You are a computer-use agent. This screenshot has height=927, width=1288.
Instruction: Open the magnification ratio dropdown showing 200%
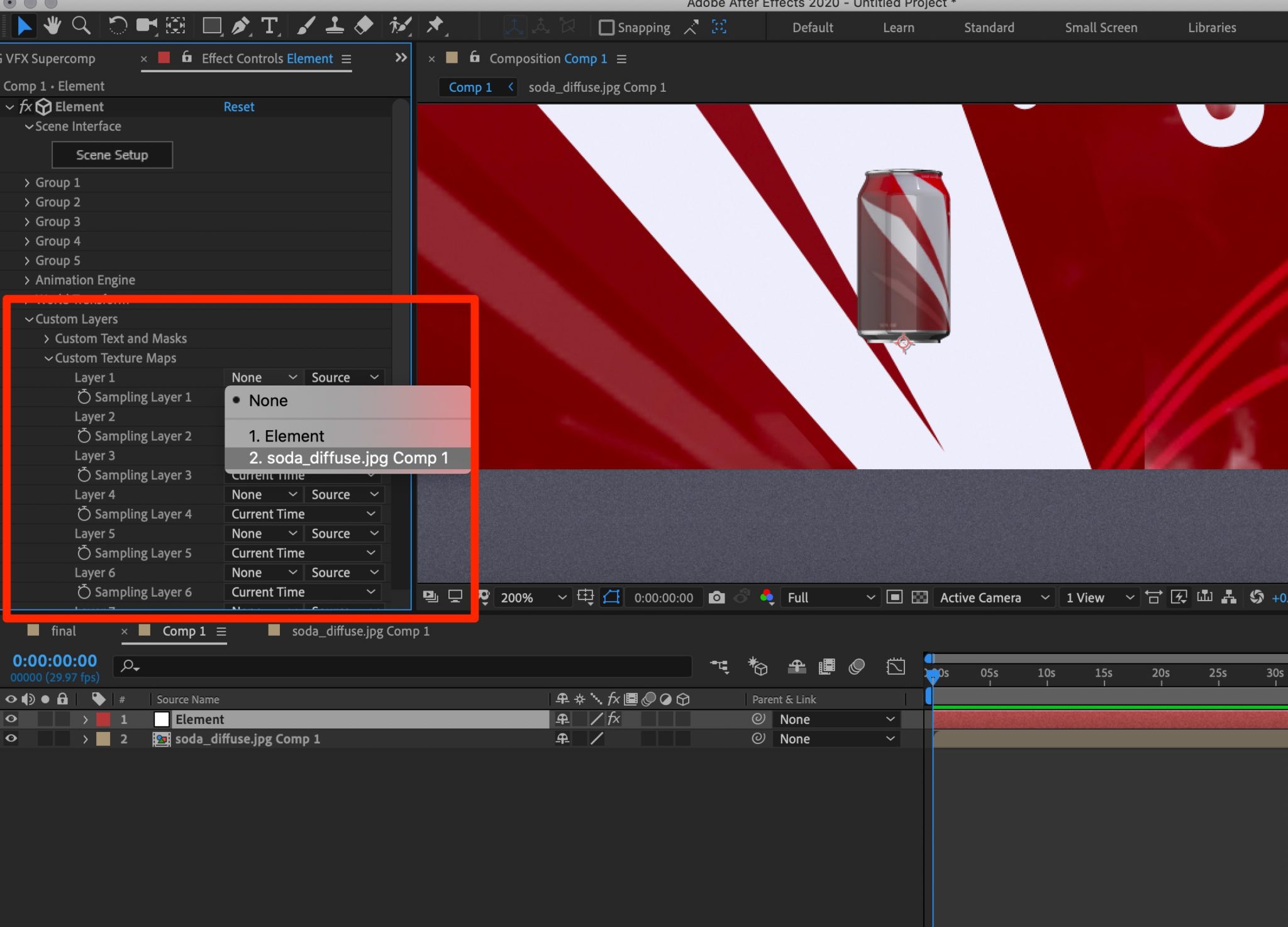pos(531,597)
